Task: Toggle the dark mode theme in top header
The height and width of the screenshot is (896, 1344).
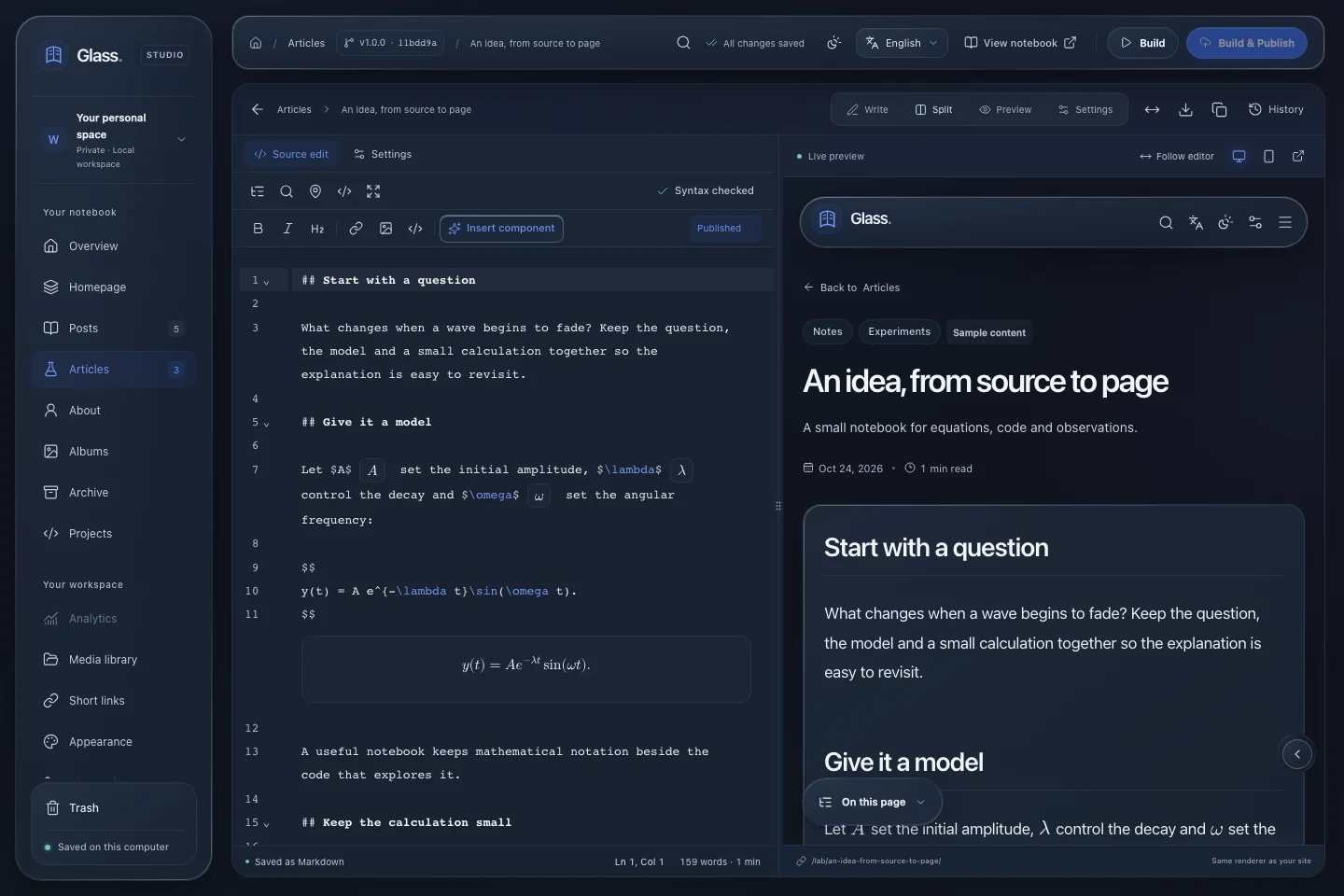Action: [x=833, y=43]
